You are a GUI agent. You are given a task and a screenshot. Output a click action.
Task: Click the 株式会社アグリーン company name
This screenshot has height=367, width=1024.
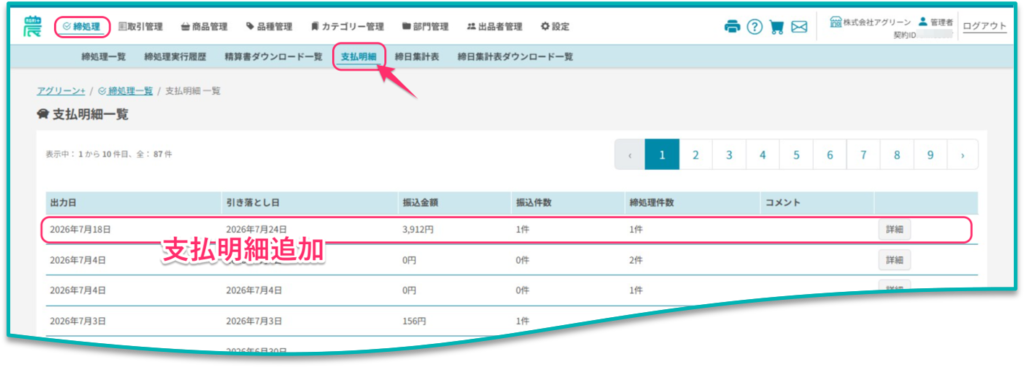876,22
